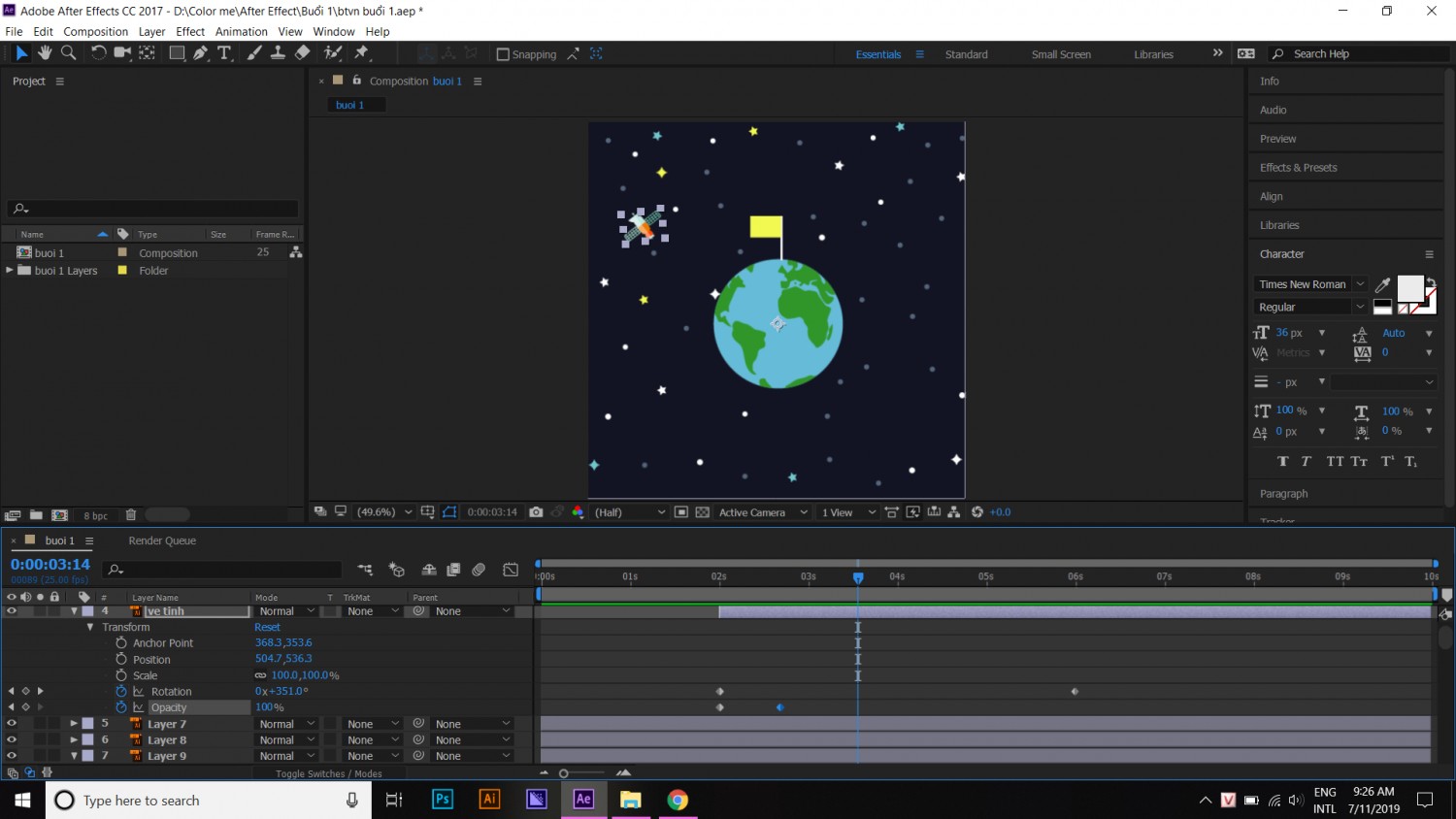Select the Clone Stamp tool
Viewport: 1456px width, 819px height.
pos(278,53)
